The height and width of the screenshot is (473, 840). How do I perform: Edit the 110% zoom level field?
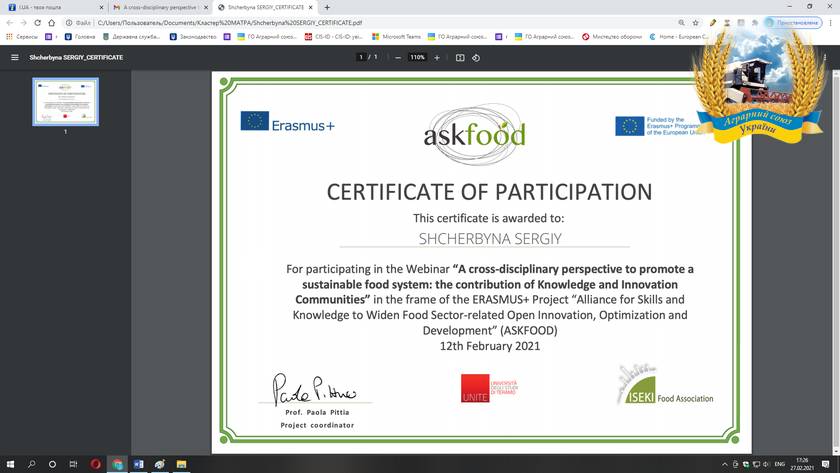[417, 57]
